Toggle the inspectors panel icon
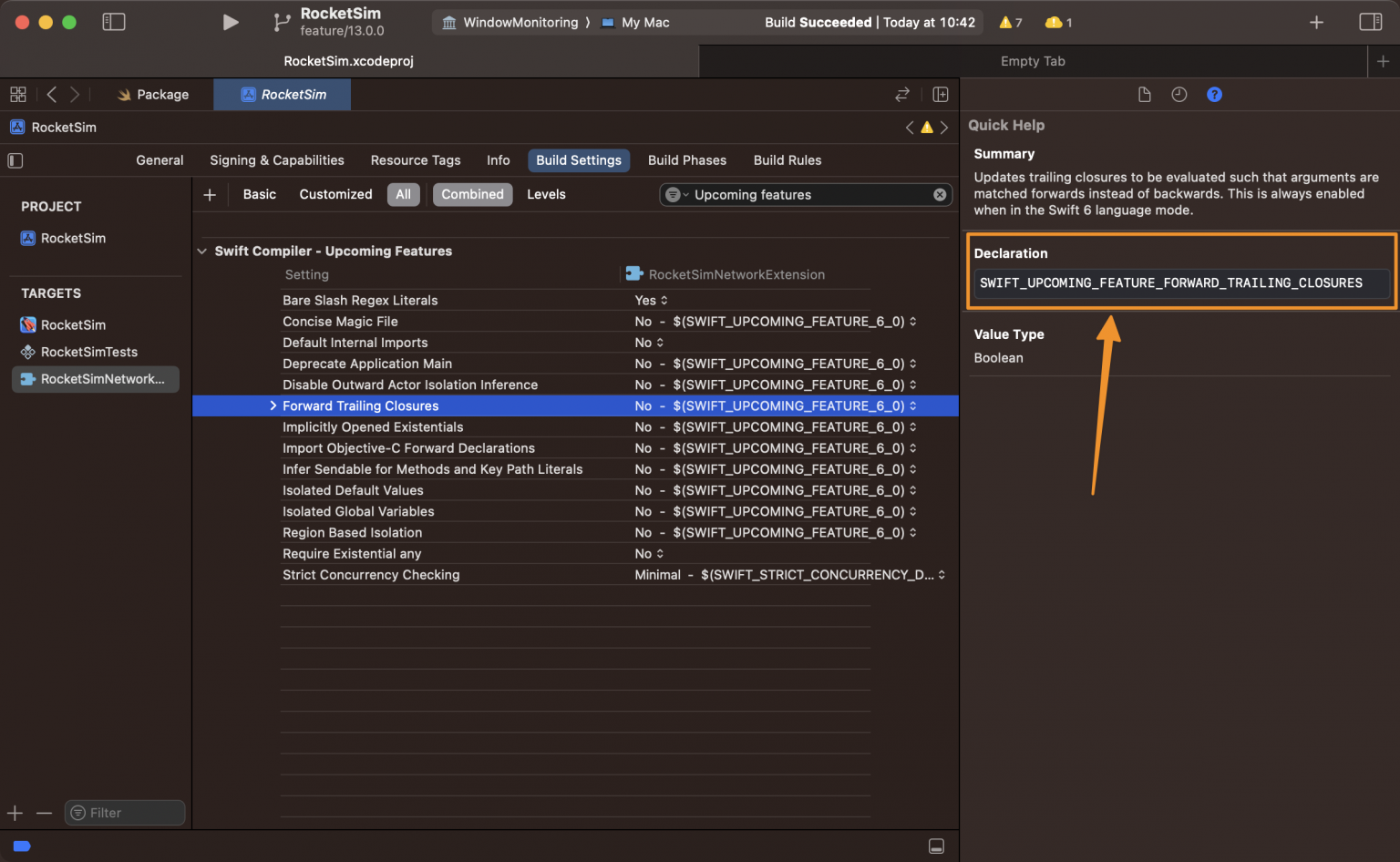 [1370, 22]
